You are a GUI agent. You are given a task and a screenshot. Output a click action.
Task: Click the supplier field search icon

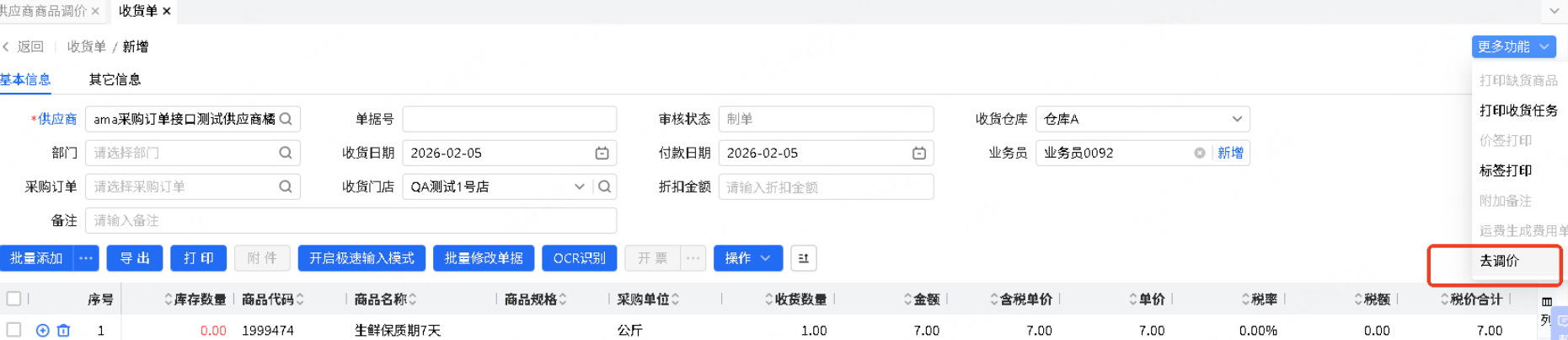click(286, 119)
